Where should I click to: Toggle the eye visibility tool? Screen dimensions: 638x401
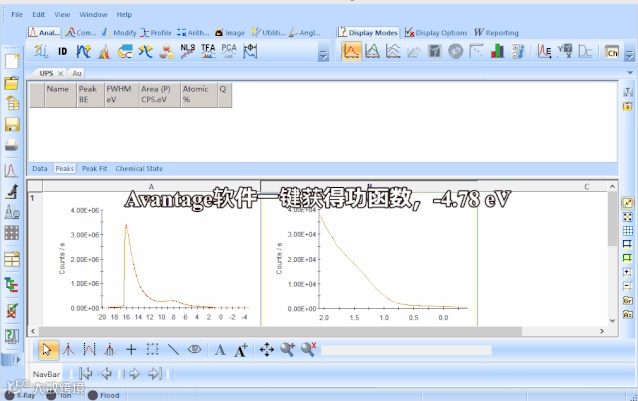pyautogui.click(x=194, y=349)
